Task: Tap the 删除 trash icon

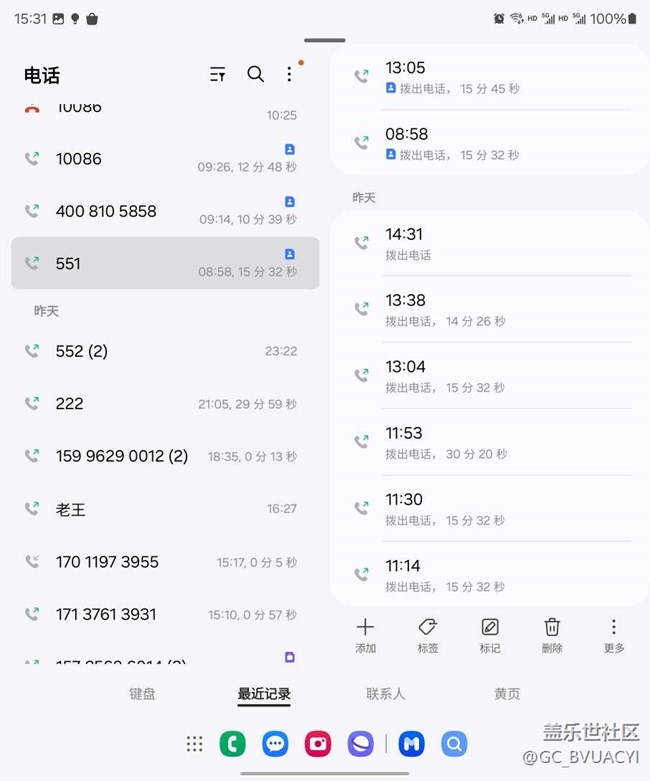Action: click(552, 627)
